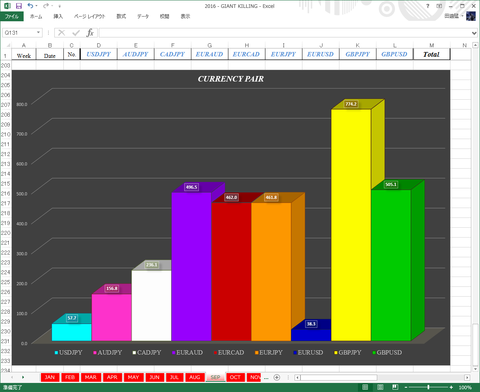
Task: Click the Undo arrow icon
Action: click(30, 6)
